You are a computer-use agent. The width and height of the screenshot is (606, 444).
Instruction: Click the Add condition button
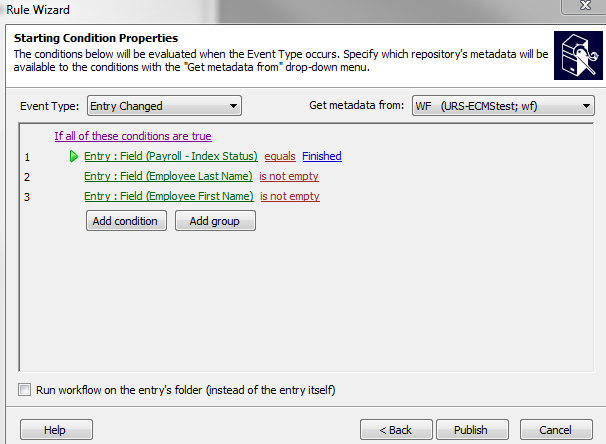pos(126,221)
